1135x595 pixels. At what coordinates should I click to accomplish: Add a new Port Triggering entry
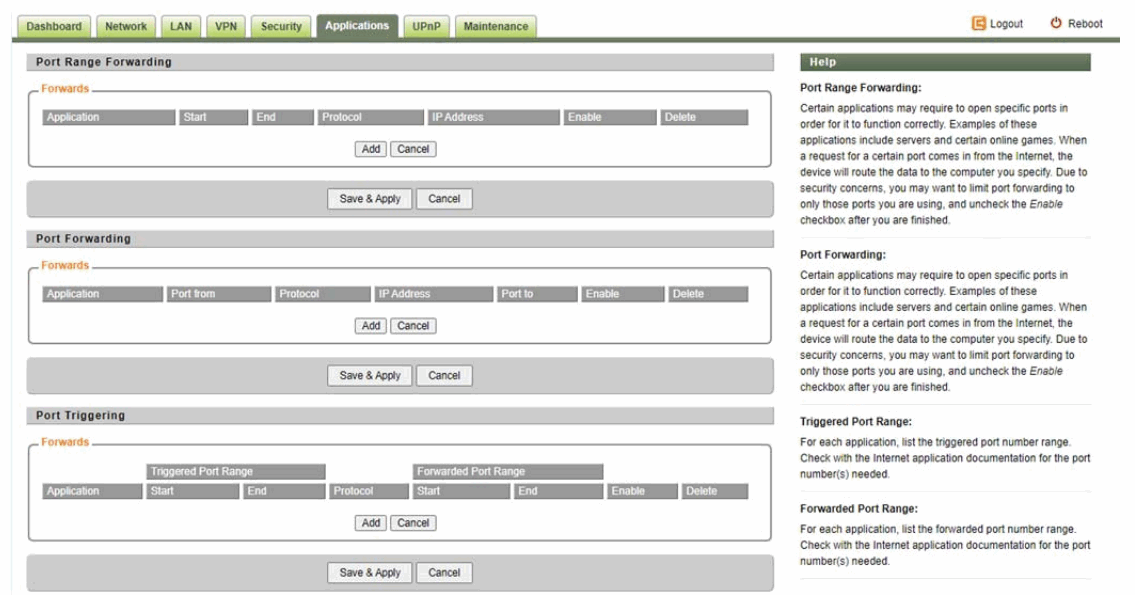pyautogui.click(x=371, y=523)
